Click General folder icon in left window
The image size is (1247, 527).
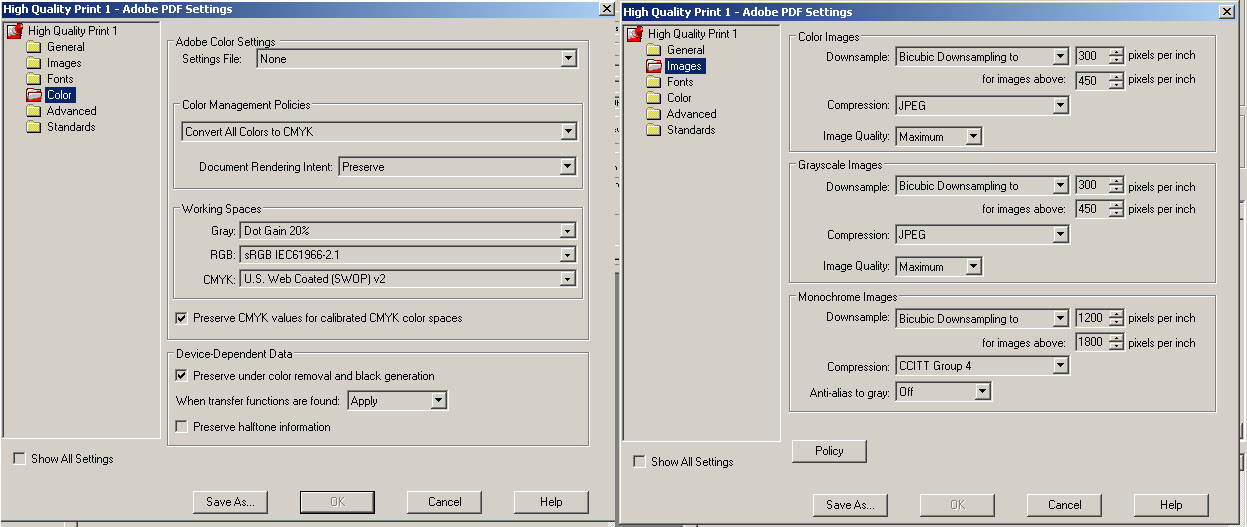click(x=33, y=47)
